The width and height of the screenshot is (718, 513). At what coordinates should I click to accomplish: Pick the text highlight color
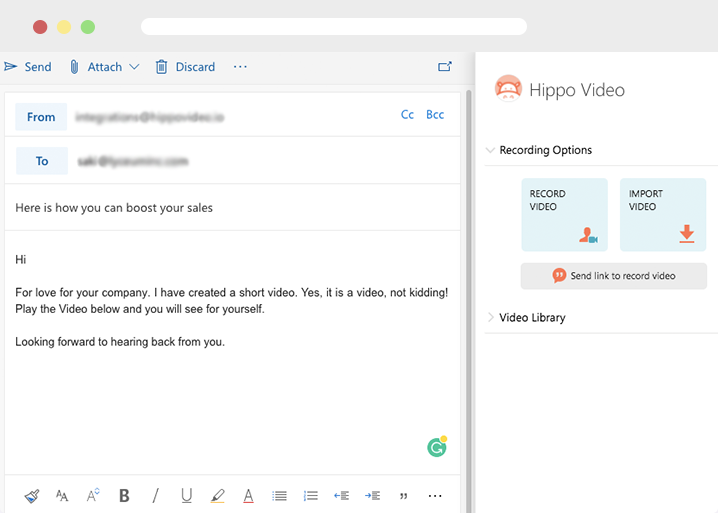(x=217, y=495)
